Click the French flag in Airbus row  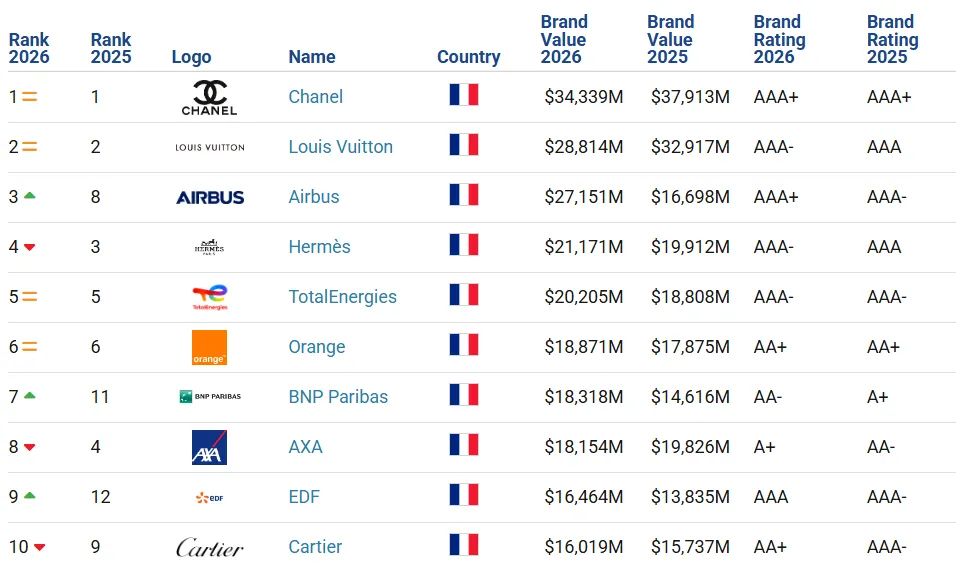point(464,195)
